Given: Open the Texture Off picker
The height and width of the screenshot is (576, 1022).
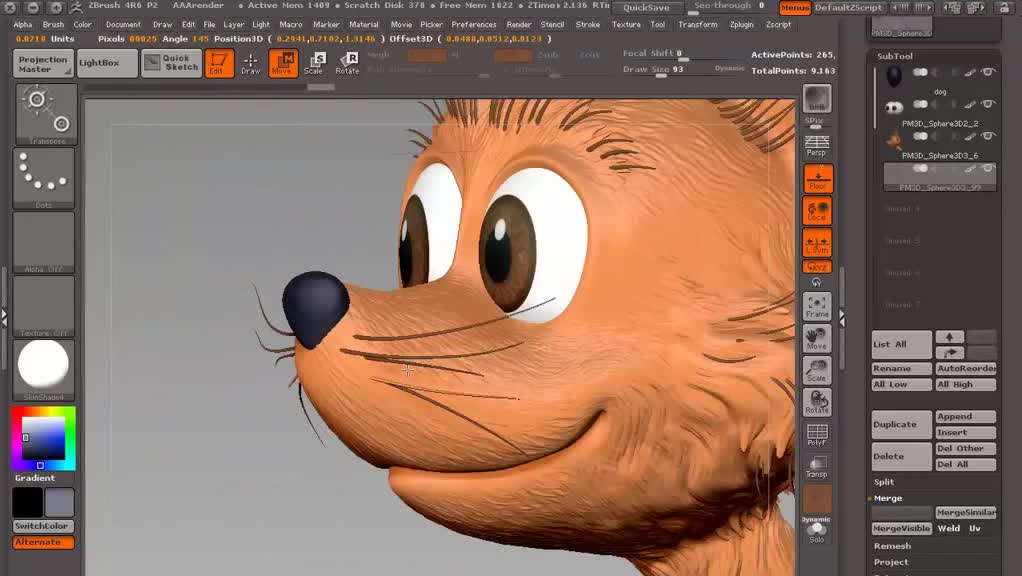Looking at the screenshot, I should pyautogui.click(x=44, y=306).
